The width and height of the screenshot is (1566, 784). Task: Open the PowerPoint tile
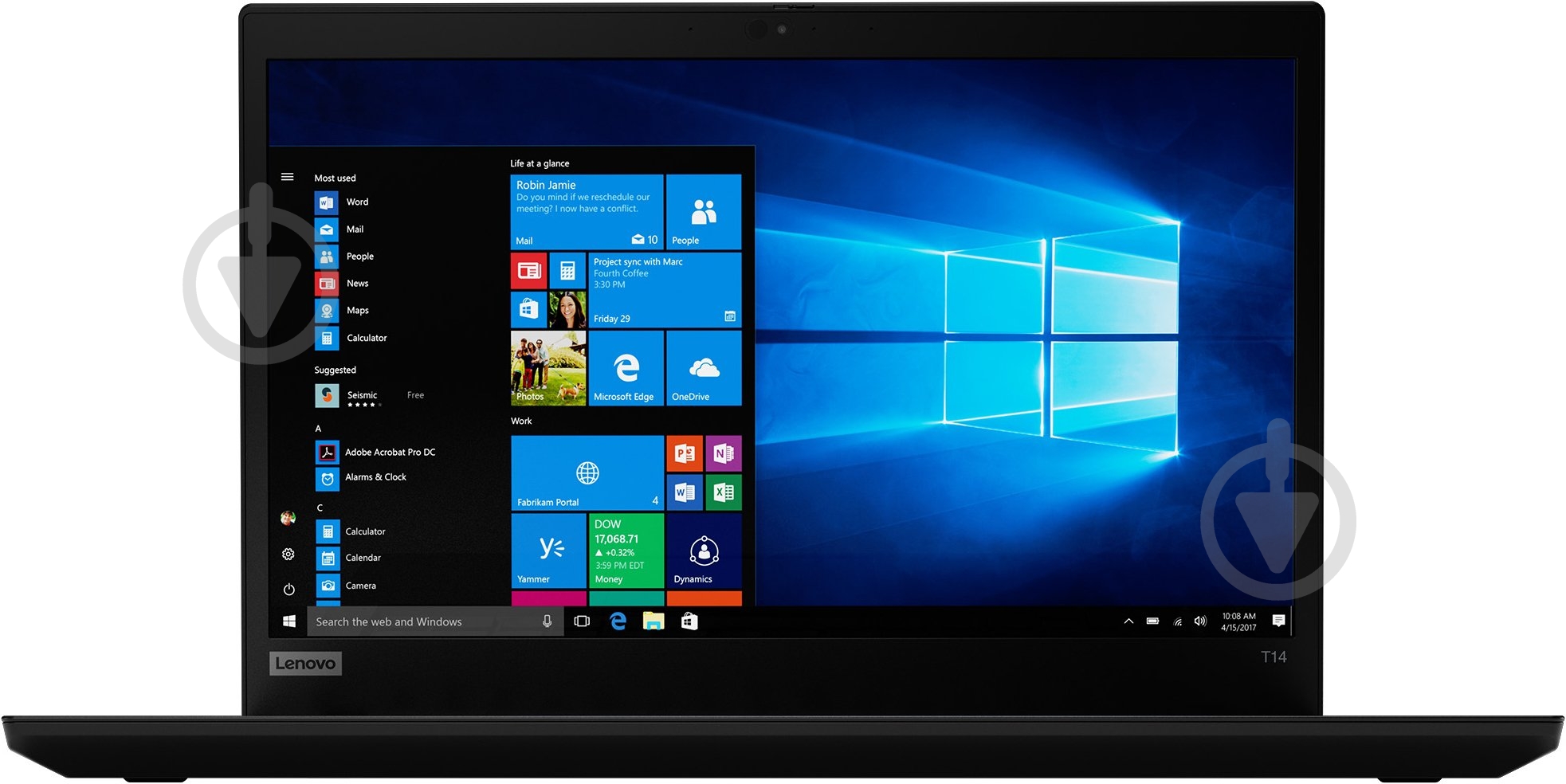685,454
